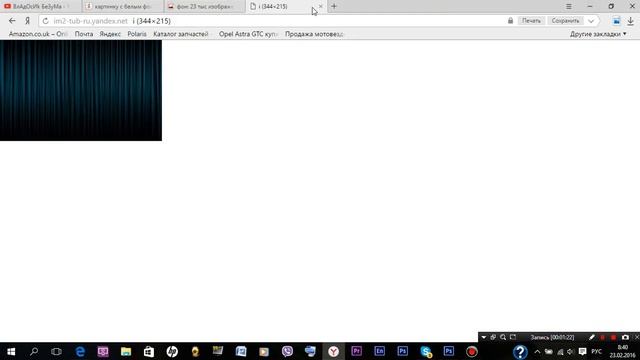Image resolution: width=640 pixels, height=360 pixels.
Task: Close the i (344×215) tab
Action: coord(320,6)
